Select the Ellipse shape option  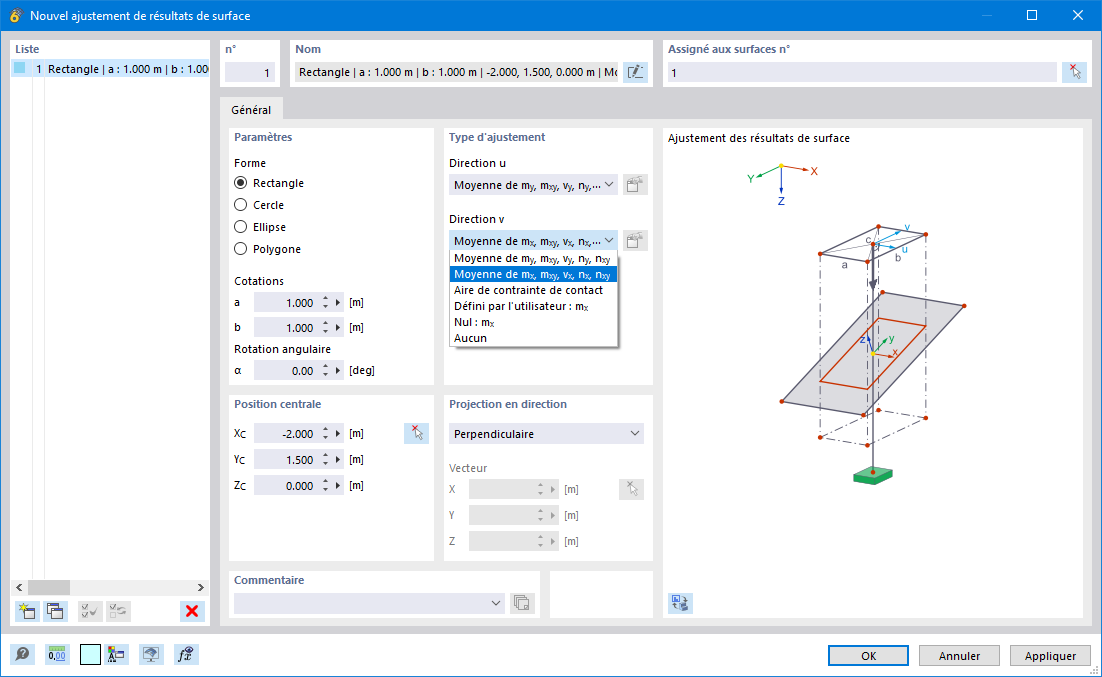pos(240,227)
